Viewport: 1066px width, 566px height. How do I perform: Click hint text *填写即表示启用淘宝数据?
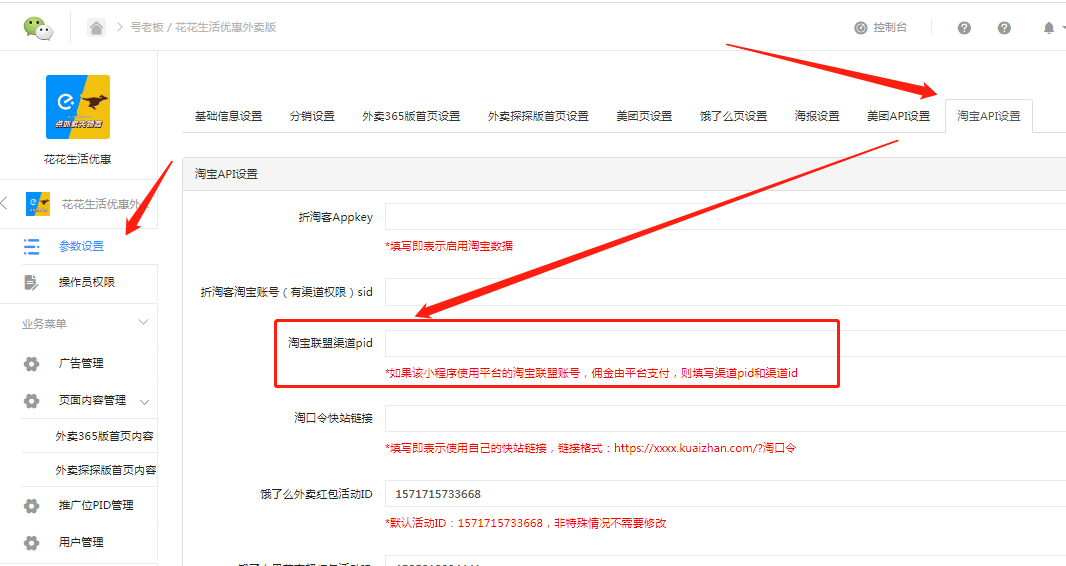click(x=449, y=246)
